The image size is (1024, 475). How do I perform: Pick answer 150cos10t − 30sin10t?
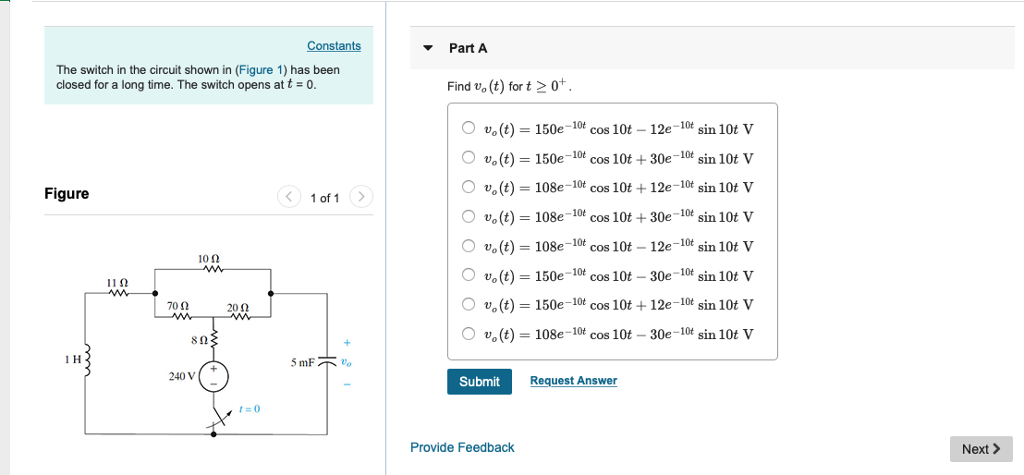[x=468, y=275]
